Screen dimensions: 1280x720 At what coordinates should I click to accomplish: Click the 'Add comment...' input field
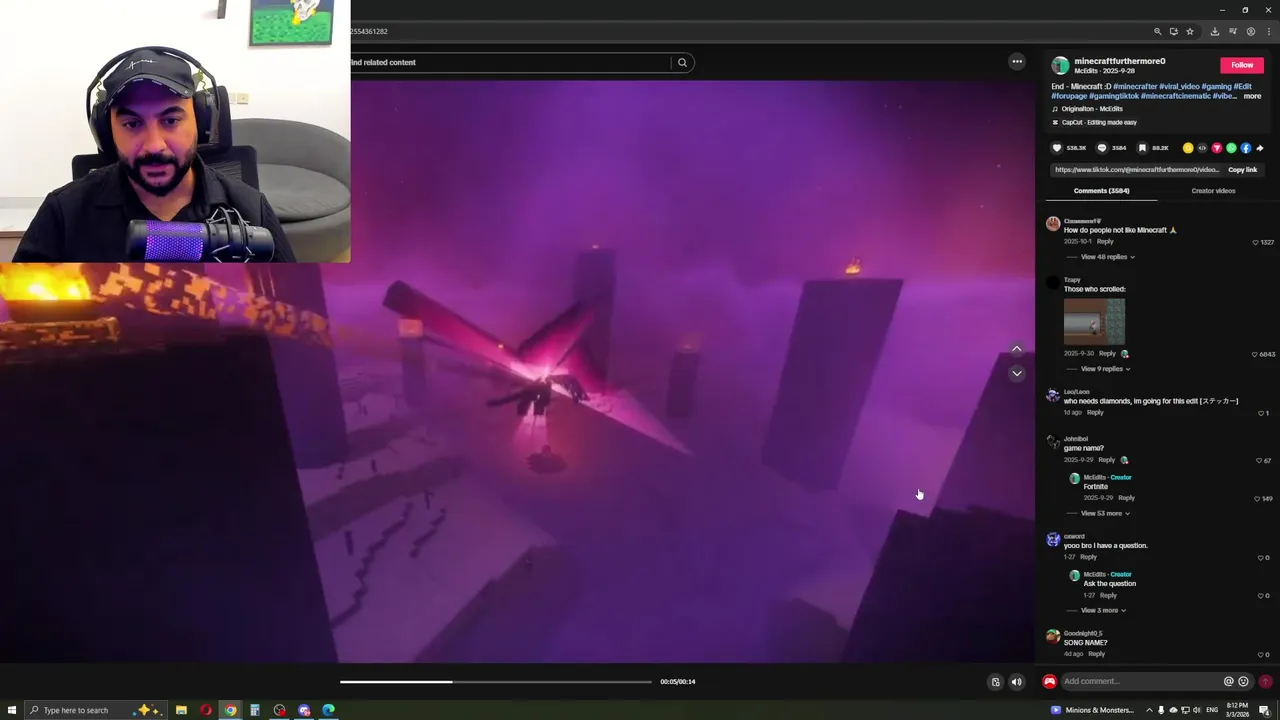(1140, 682)
